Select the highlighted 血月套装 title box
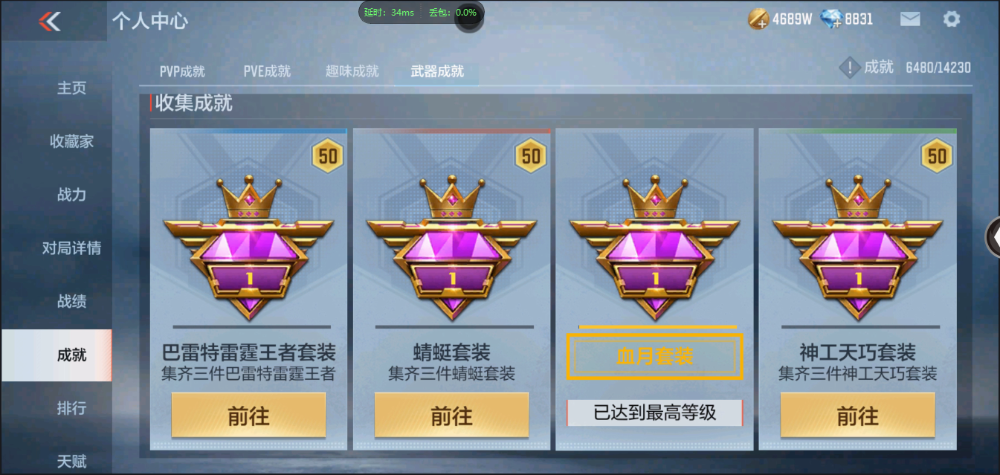The width and height of the screenshot is (1000, 475). click(x=655, y=356)
